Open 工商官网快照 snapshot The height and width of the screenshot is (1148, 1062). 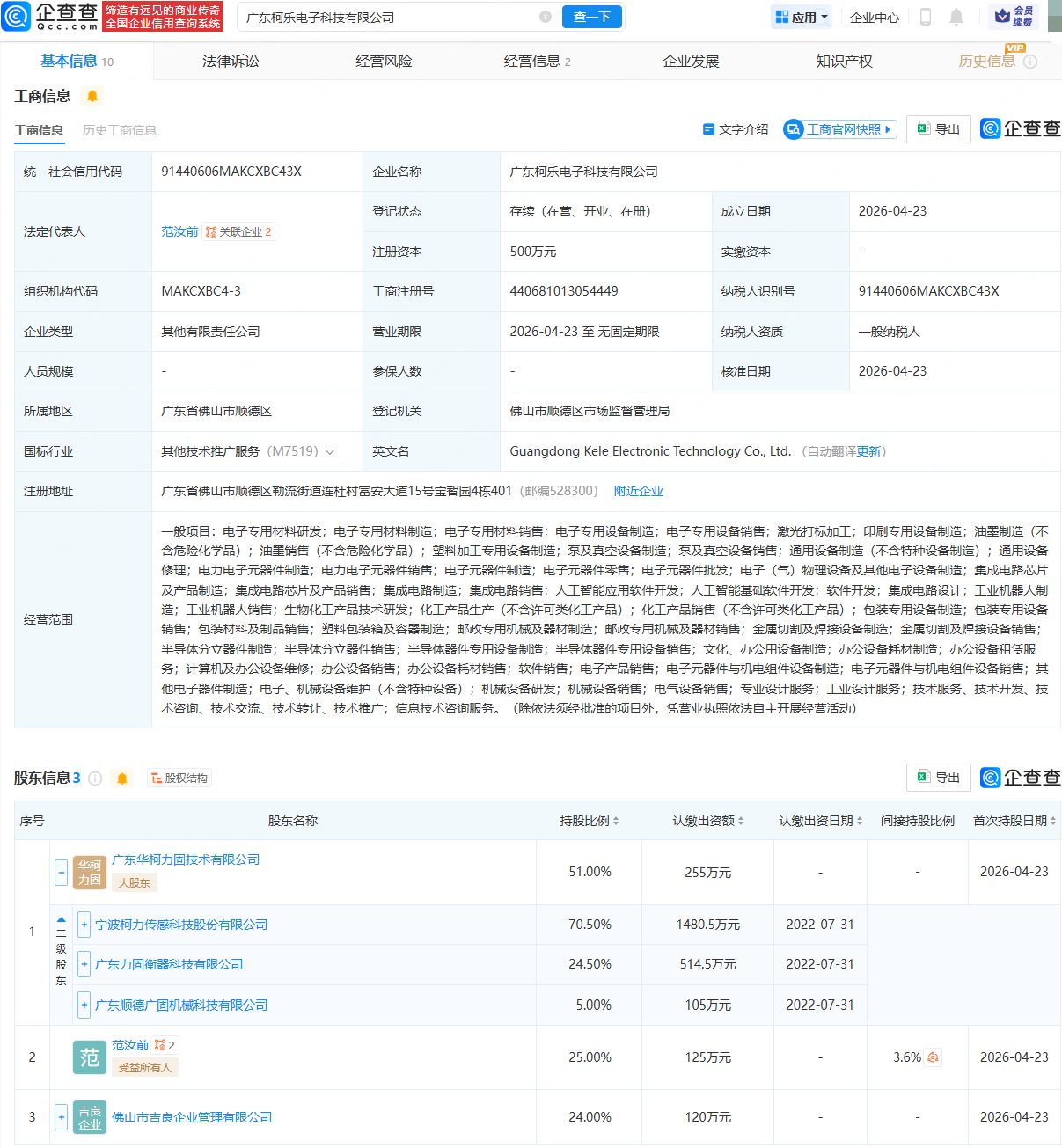(840, 129)
